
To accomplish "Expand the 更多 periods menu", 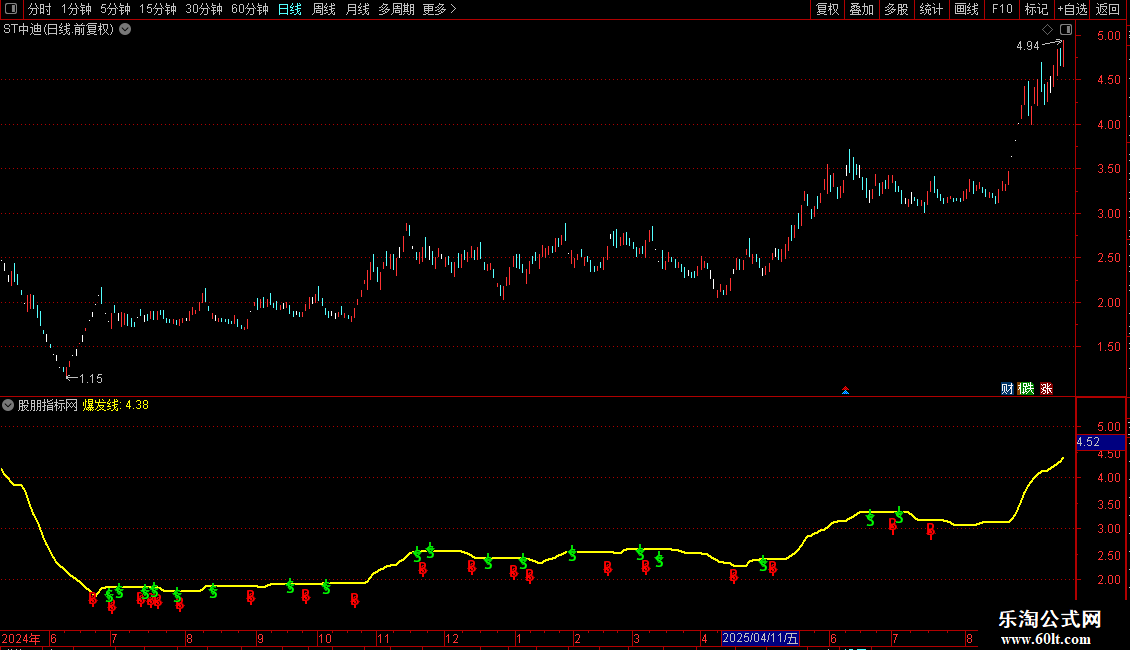I will [x=439, y=9].
